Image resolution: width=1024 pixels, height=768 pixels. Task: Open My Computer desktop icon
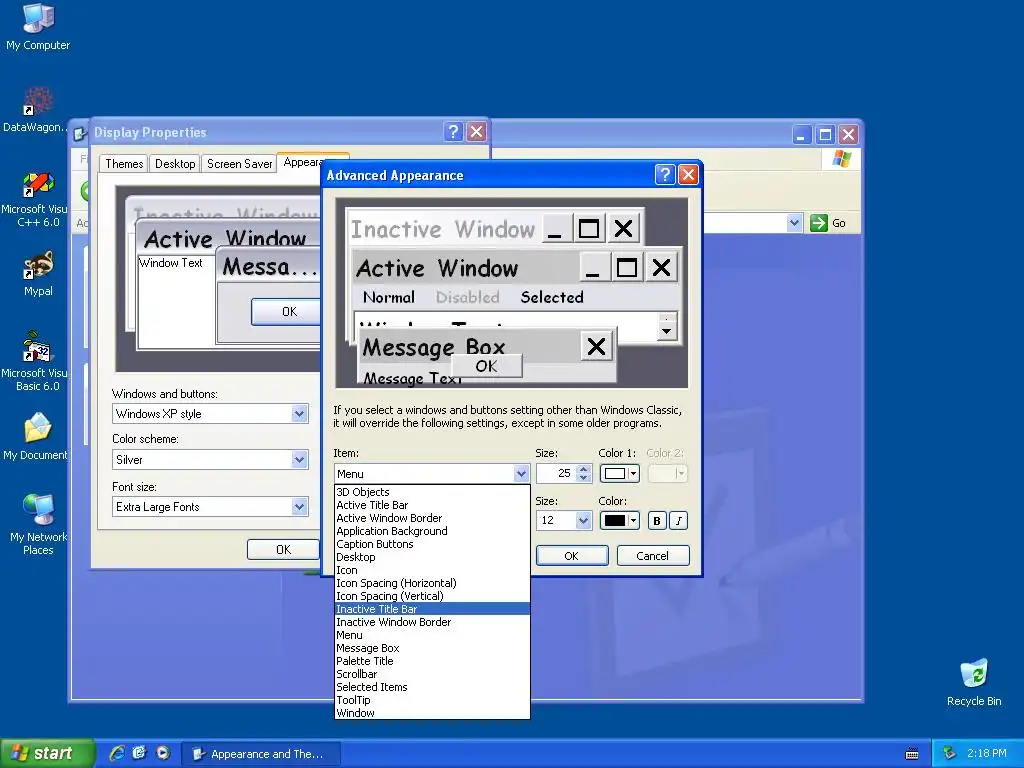click(38, 26)
